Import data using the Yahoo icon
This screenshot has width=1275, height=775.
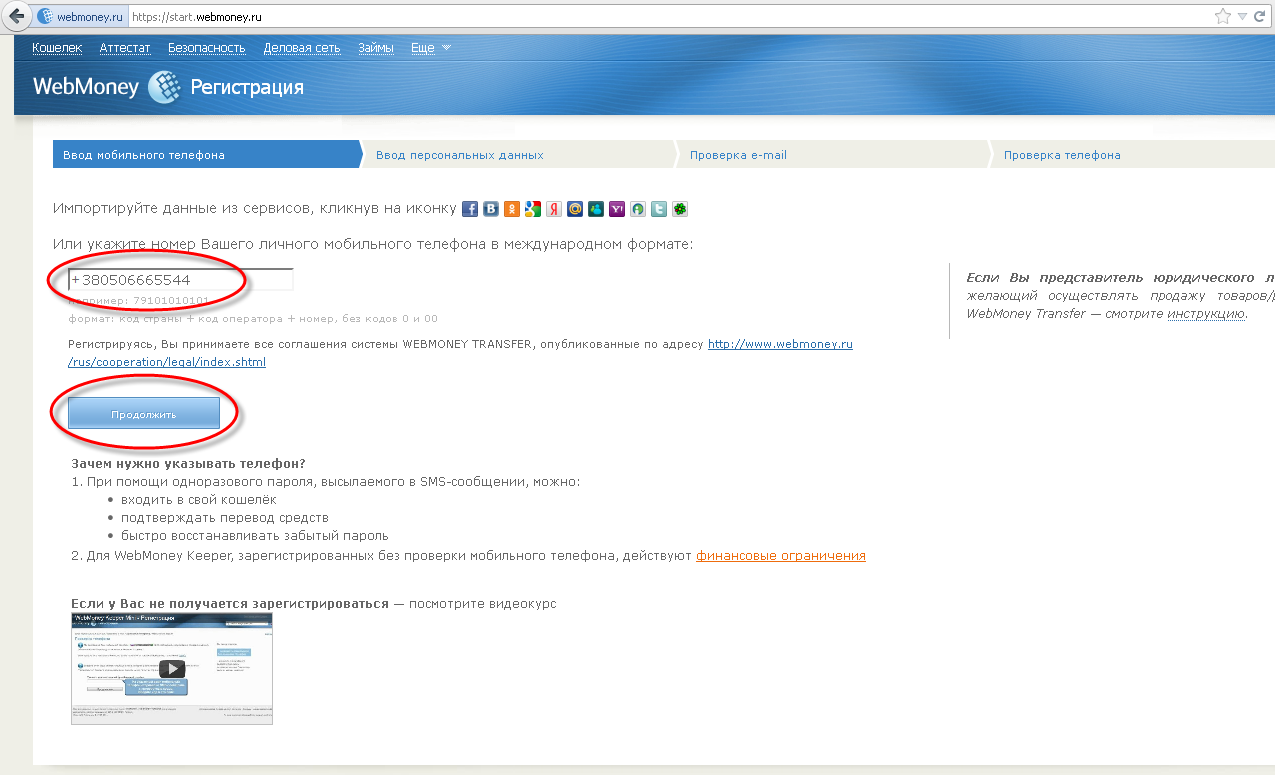(617, 209)
